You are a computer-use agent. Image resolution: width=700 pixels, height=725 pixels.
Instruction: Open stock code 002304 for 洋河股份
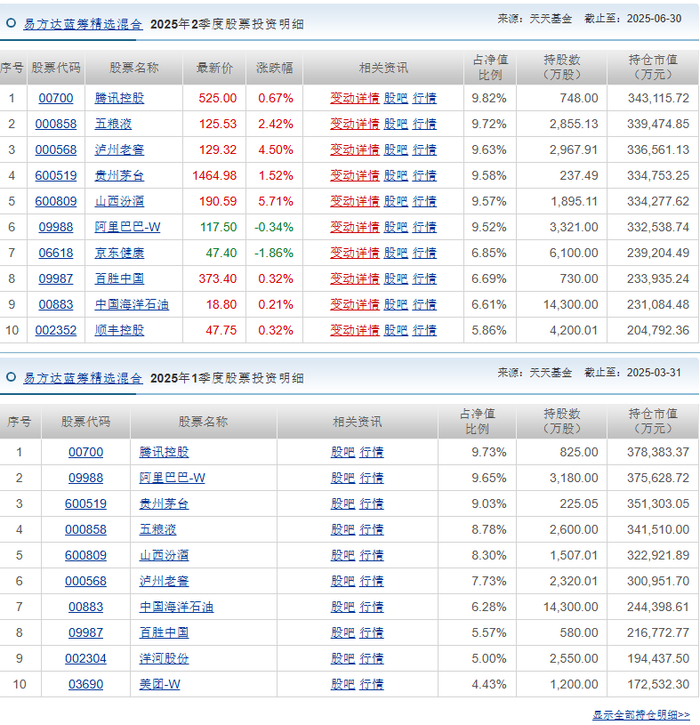click(86, 659)
